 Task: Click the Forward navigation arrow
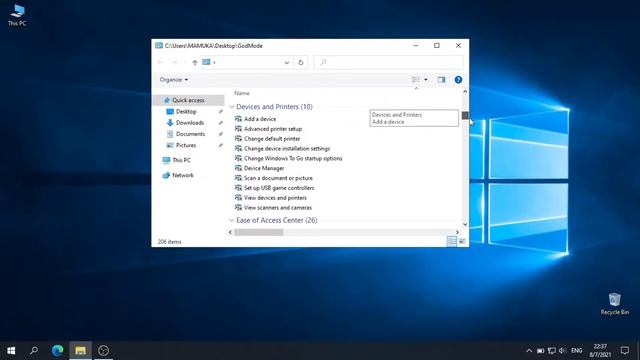[174, 62]
